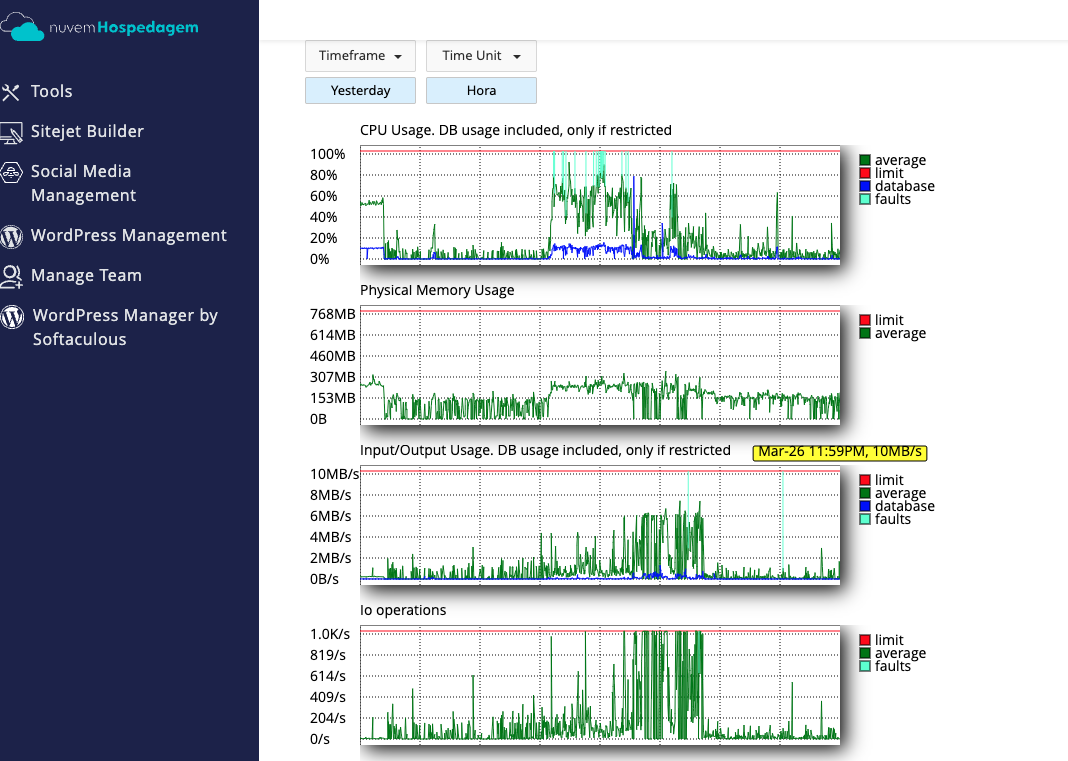Click the WordPress Management logo icon
This screenshot has width=1068, height=761.
(12, 236)
